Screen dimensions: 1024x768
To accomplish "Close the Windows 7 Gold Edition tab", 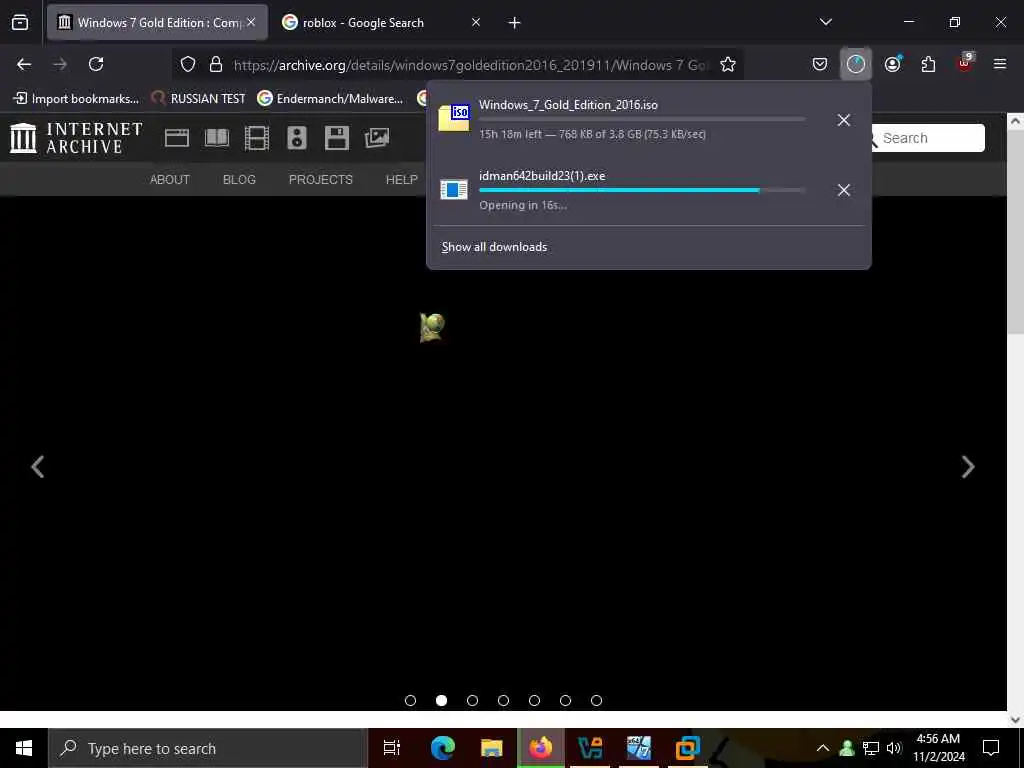I will click(x=251, y=22).
